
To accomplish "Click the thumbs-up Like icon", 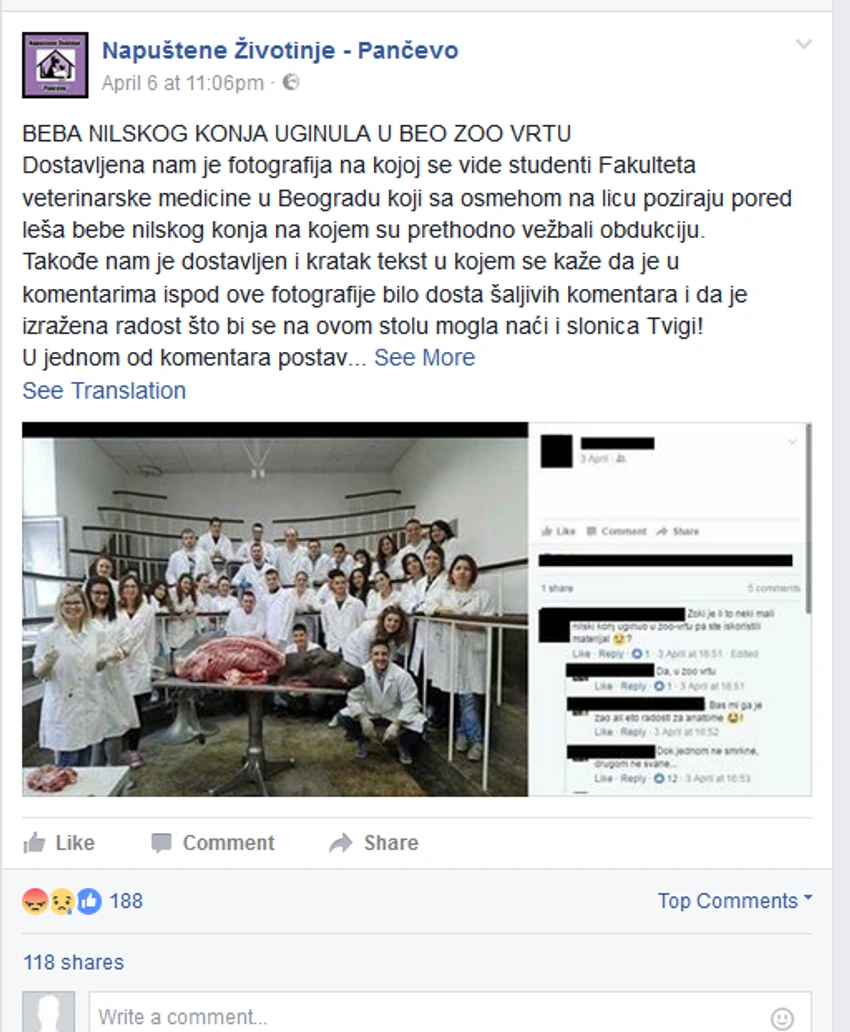I will [x=34, y=842].
